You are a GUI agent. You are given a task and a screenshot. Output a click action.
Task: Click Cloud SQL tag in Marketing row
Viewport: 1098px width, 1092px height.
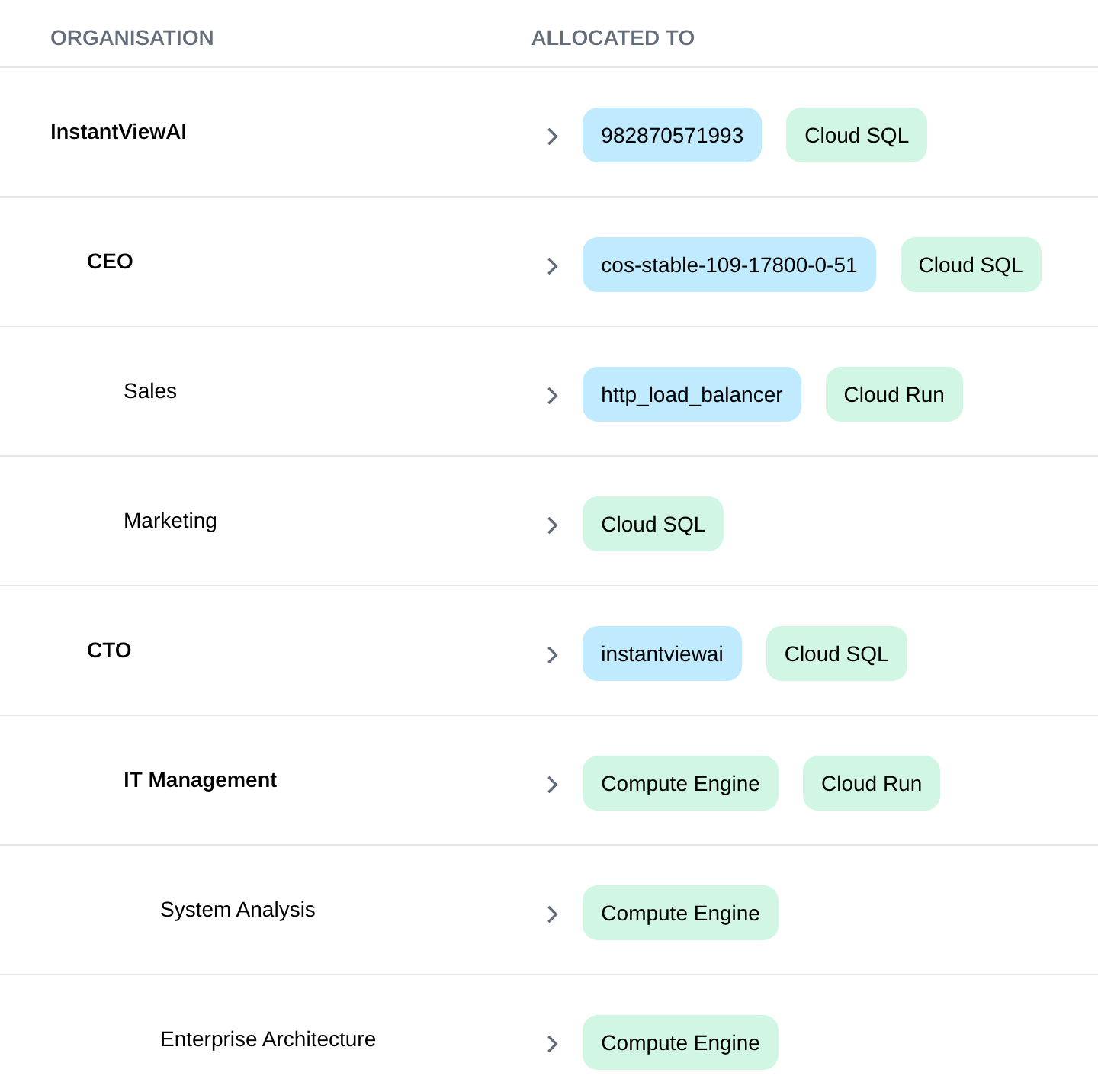pyautogui.click(x=653, y=524)
